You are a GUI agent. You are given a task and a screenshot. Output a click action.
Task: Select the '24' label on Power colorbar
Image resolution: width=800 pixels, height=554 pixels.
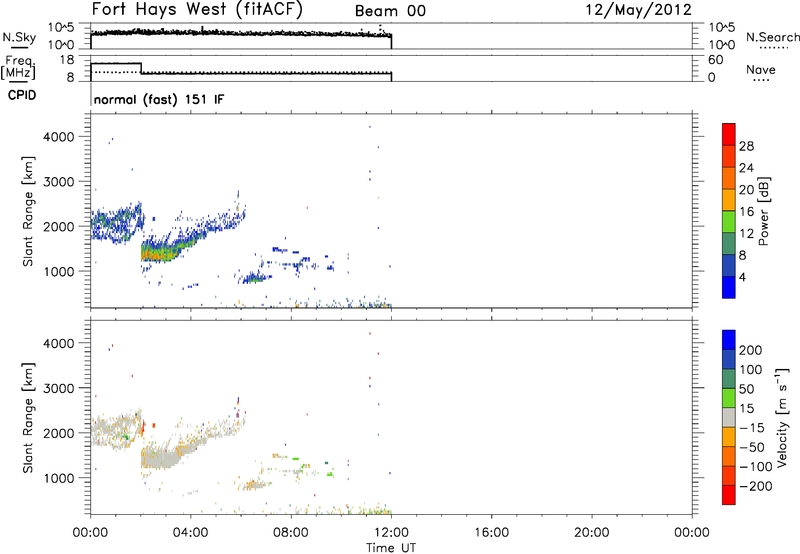coord(746,168)
